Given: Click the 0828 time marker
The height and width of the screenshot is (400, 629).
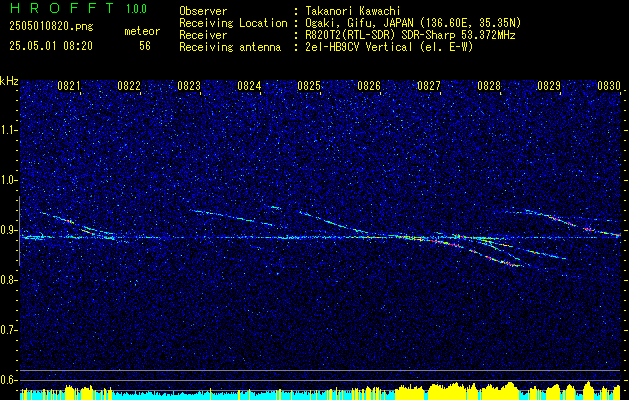Looking at the screenshot, I should pos(489,86).
